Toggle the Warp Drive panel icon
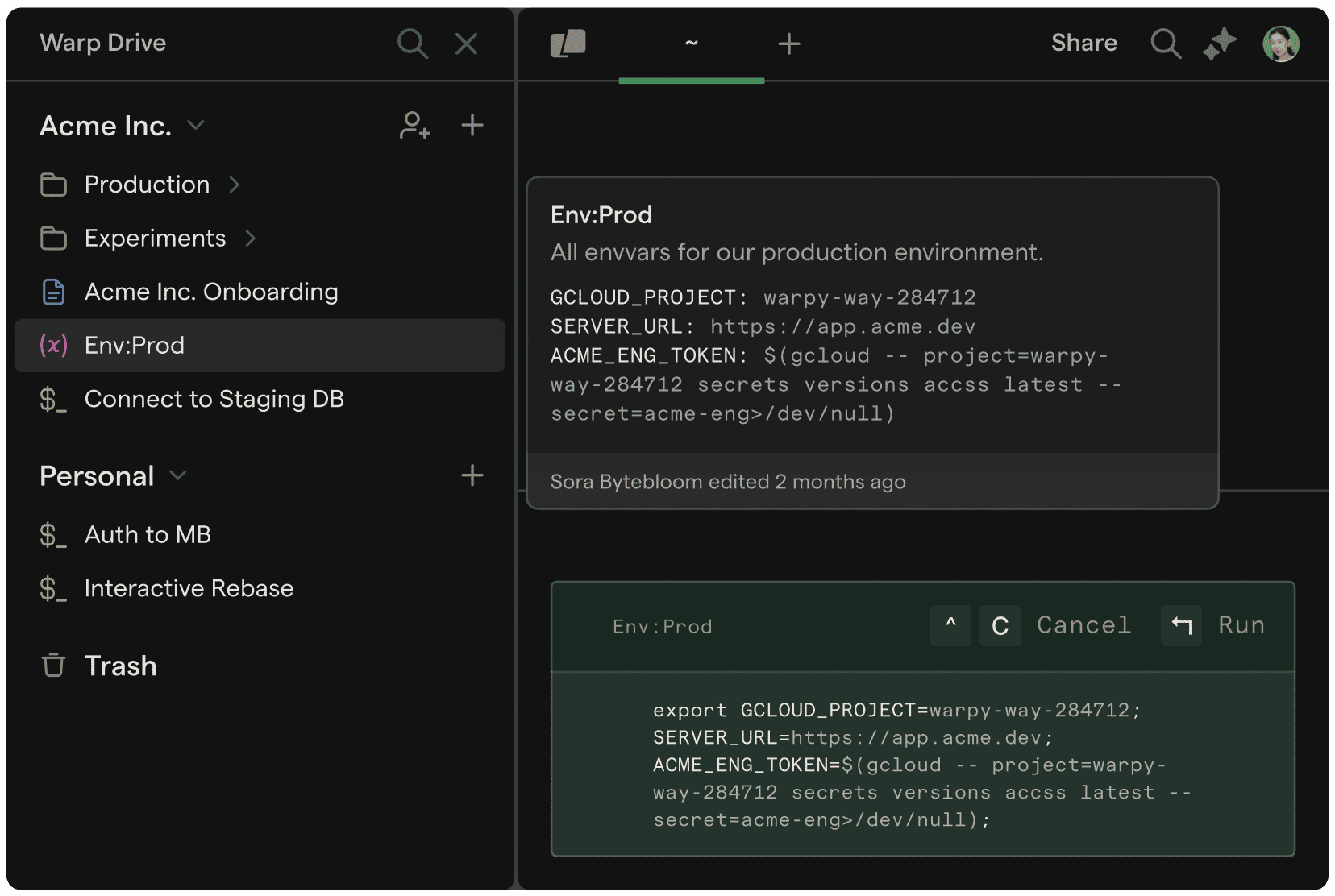This screenshot has width=1335, height=896. click(x=568, y=44)
